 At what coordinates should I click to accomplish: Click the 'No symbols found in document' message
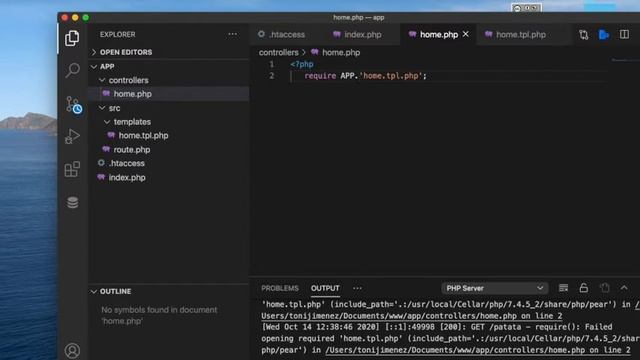[159, 315]
